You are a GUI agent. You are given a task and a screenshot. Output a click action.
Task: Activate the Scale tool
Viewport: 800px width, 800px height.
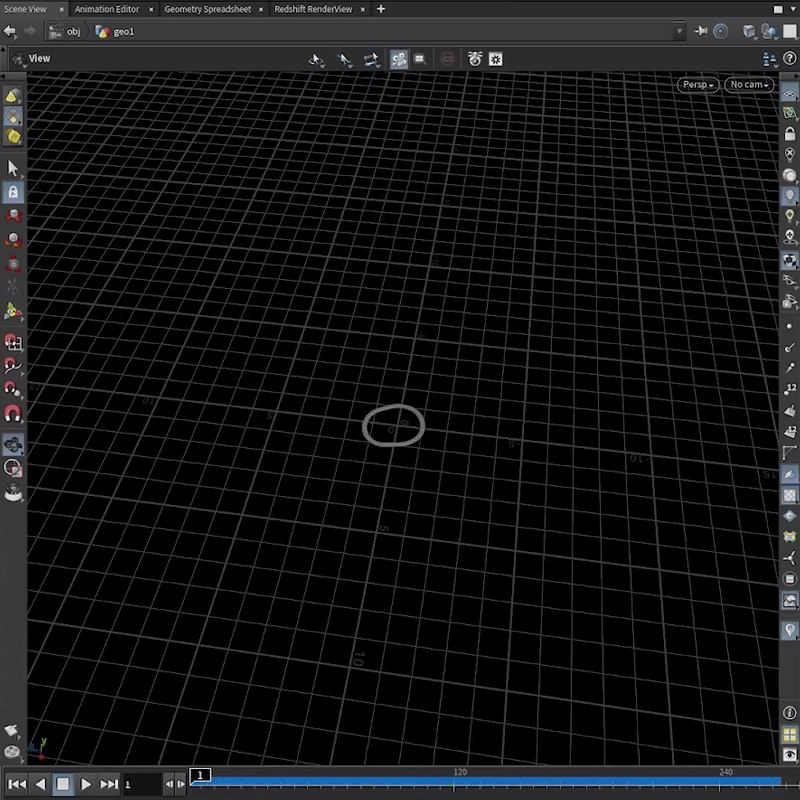13,264
